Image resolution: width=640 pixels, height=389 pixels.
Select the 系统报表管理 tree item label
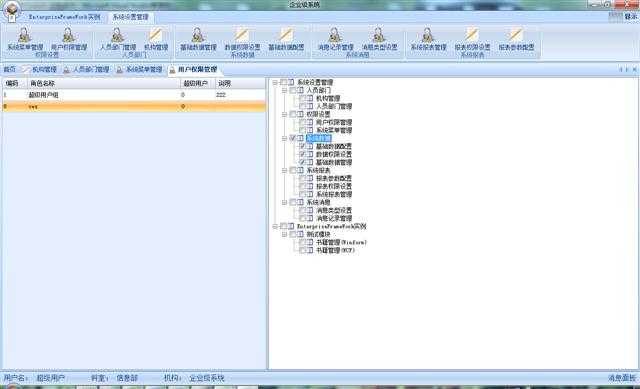point(334,194)
